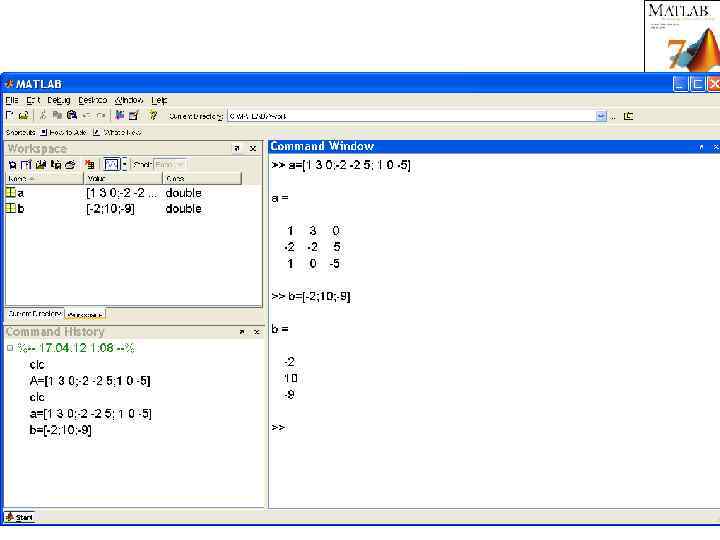The height and width of the screenshot is (540, 720).
Task: Delete variable icon in Workspace toolbar
Action: tap(90, 164)
